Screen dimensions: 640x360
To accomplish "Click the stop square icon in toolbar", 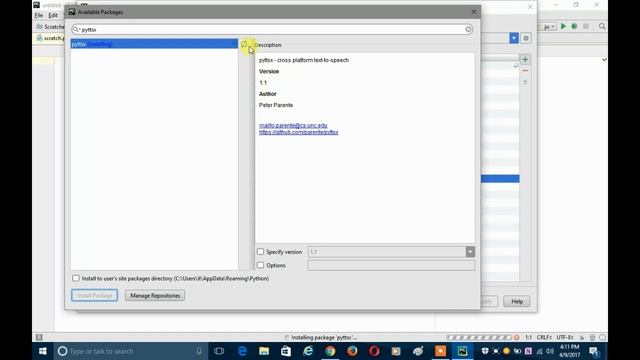I will (x=586, y=26).
